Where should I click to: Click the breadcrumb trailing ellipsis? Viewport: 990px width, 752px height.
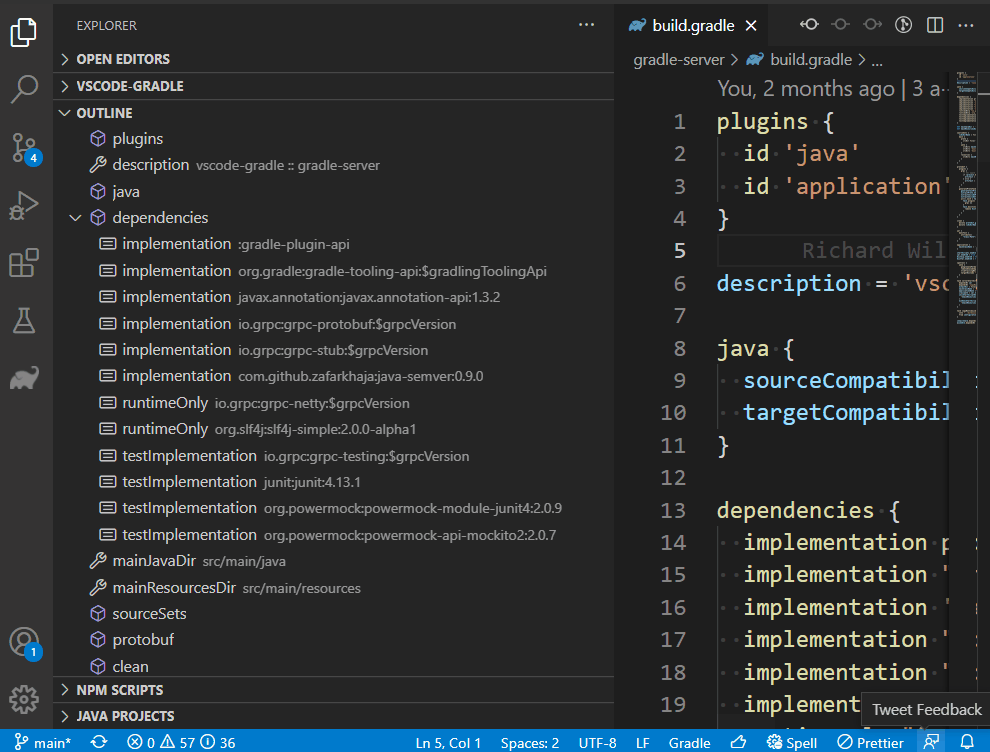tap(877, 61)
